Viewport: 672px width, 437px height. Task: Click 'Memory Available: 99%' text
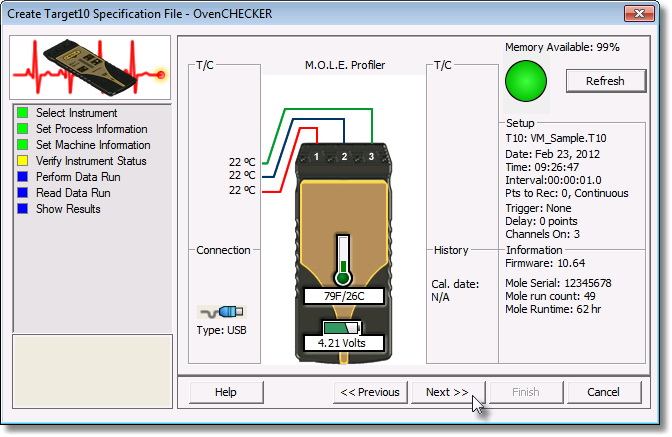[x=562, y=47]
